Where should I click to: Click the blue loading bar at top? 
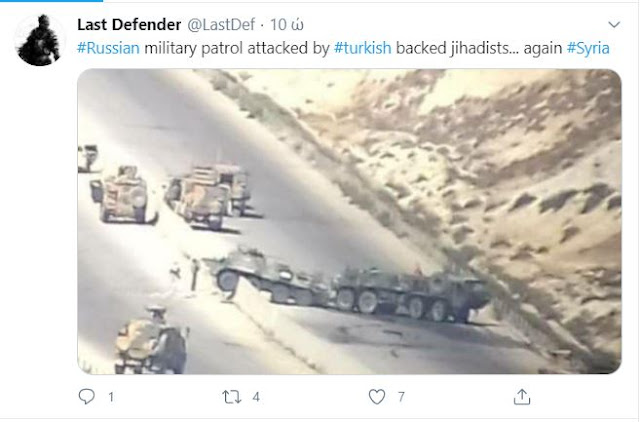pos(51,1)
